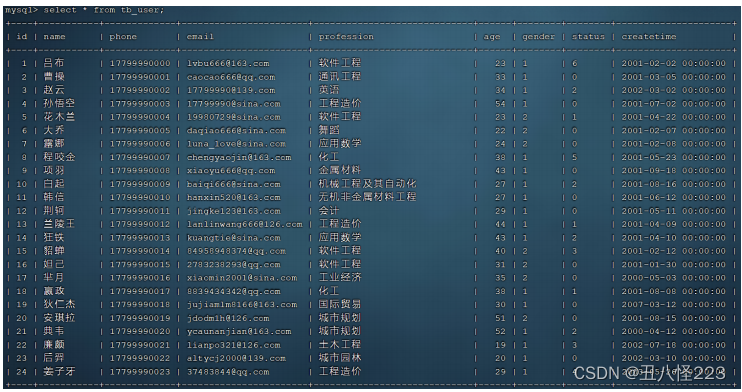Click the profession 金属材料
The height and width of the screenshot is (392, 742).
click(x=340, y=170)
